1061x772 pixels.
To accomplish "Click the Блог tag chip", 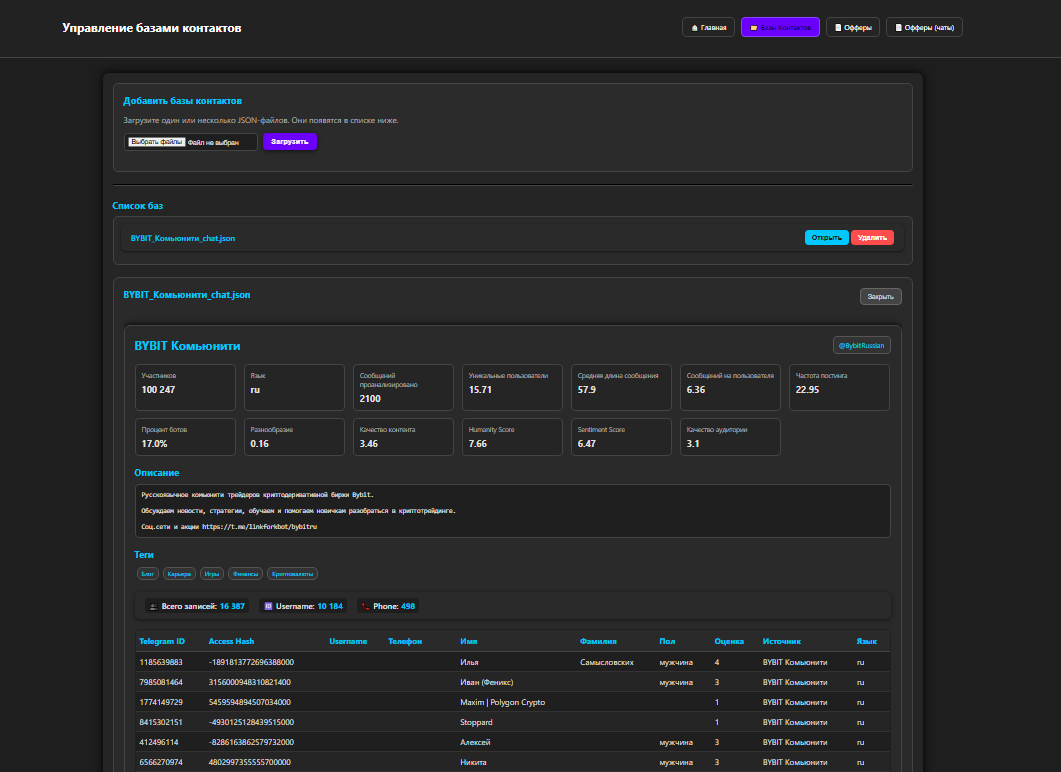I will tap(148, 574).
